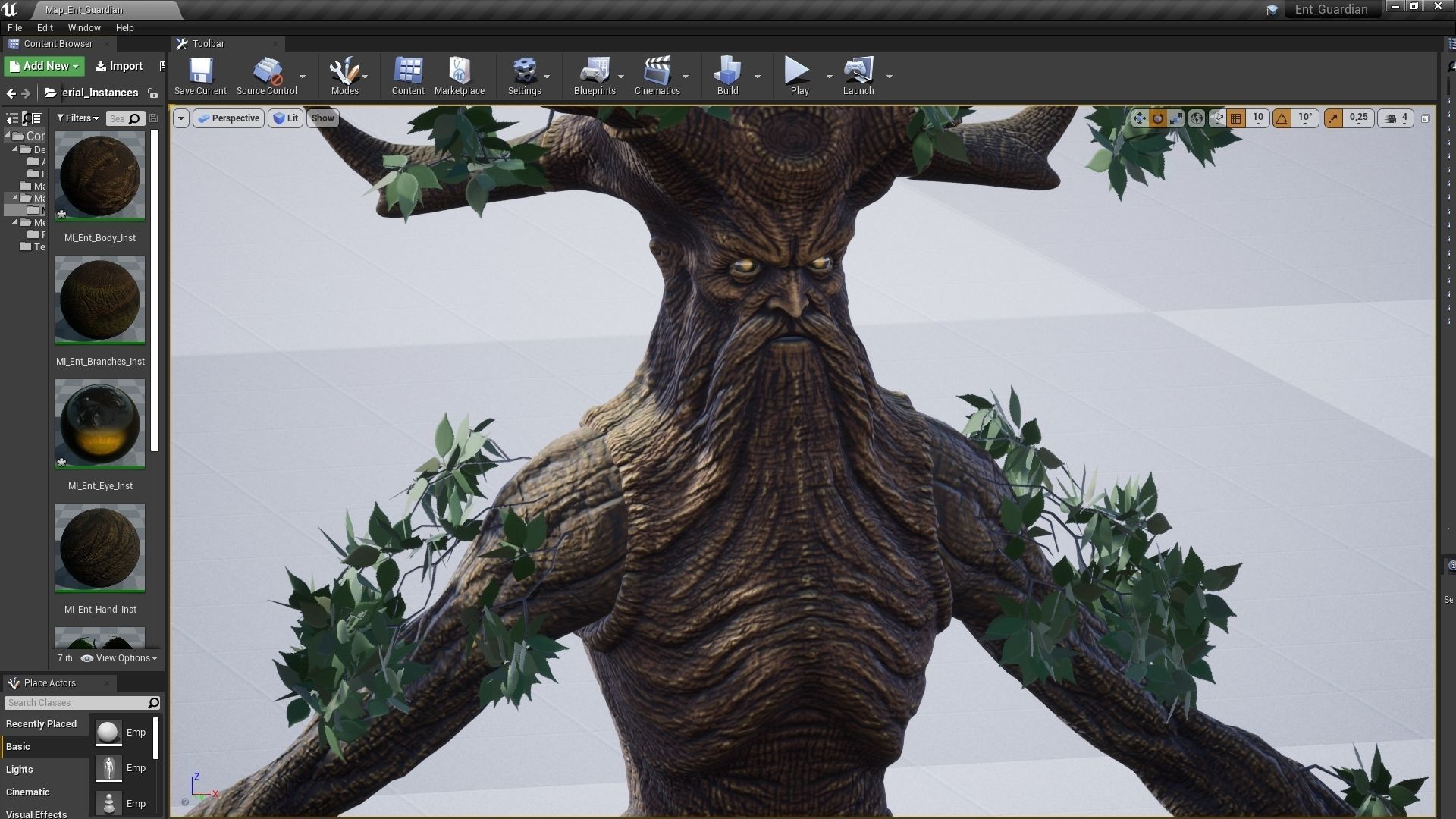Open the Lit view mode menu
The width and height of the screenshot is (1456, 819).
pyautogui.click(x=286, y=118)
